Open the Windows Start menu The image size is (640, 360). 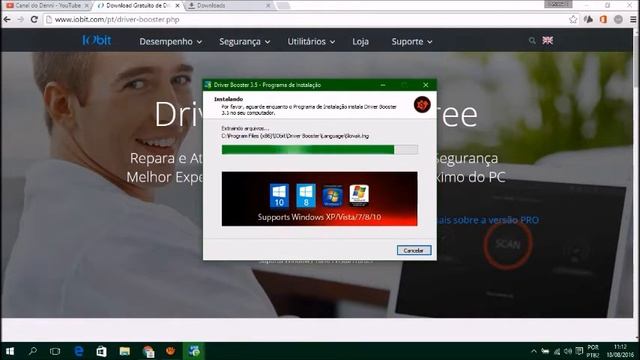tap(10, 351)
